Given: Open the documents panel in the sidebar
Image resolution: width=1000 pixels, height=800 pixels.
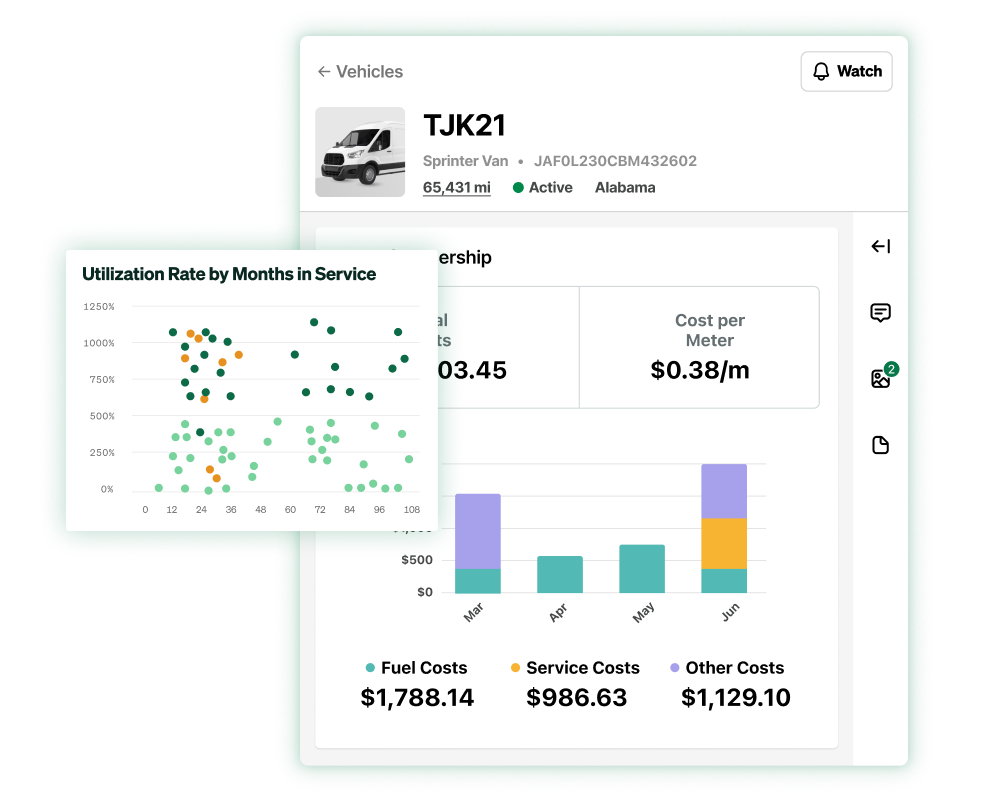Looking at the screenshot, I should tap(879, 444).
